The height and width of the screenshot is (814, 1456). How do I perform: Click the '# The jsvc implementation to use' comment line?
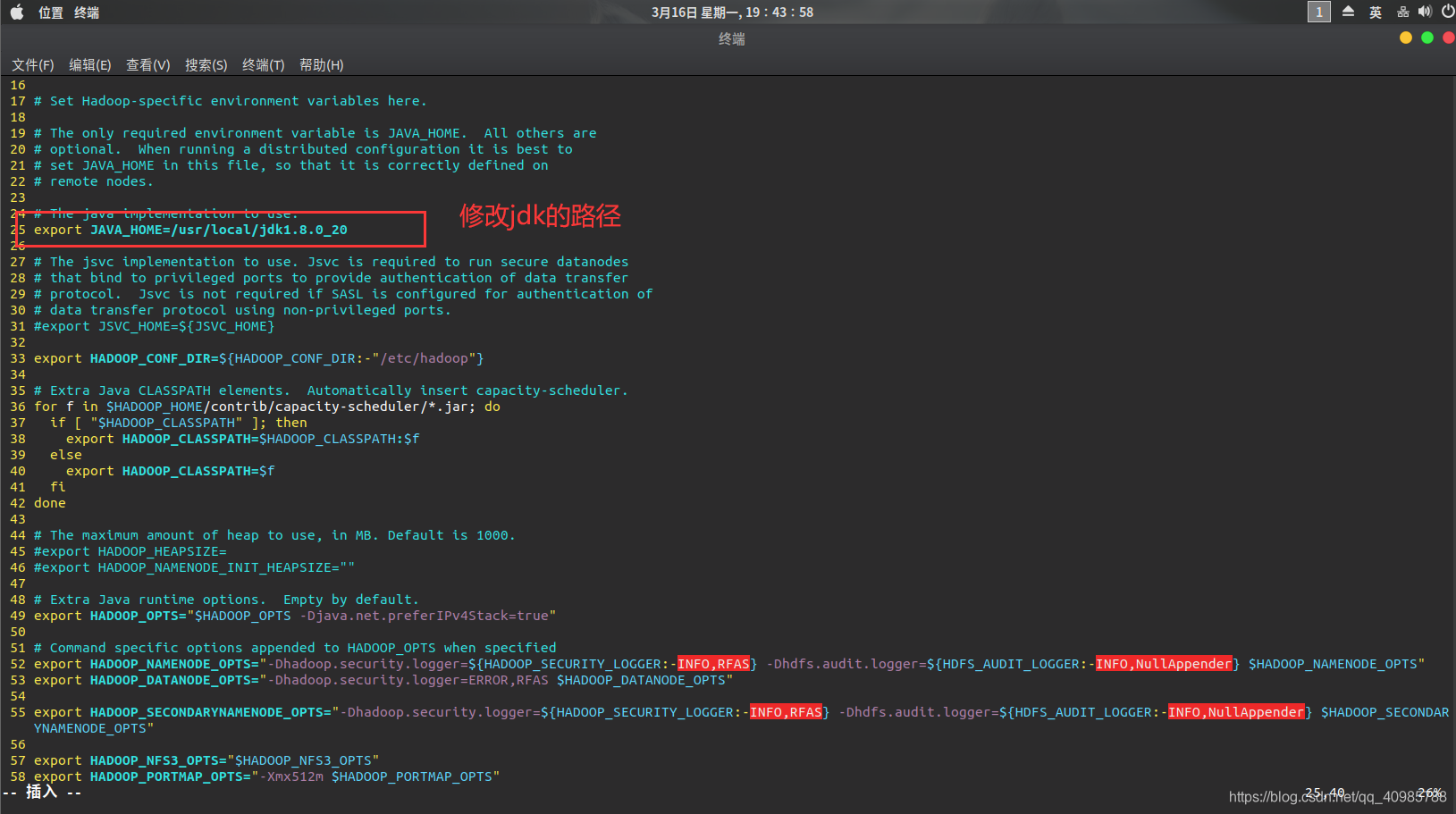click(331, 262)
